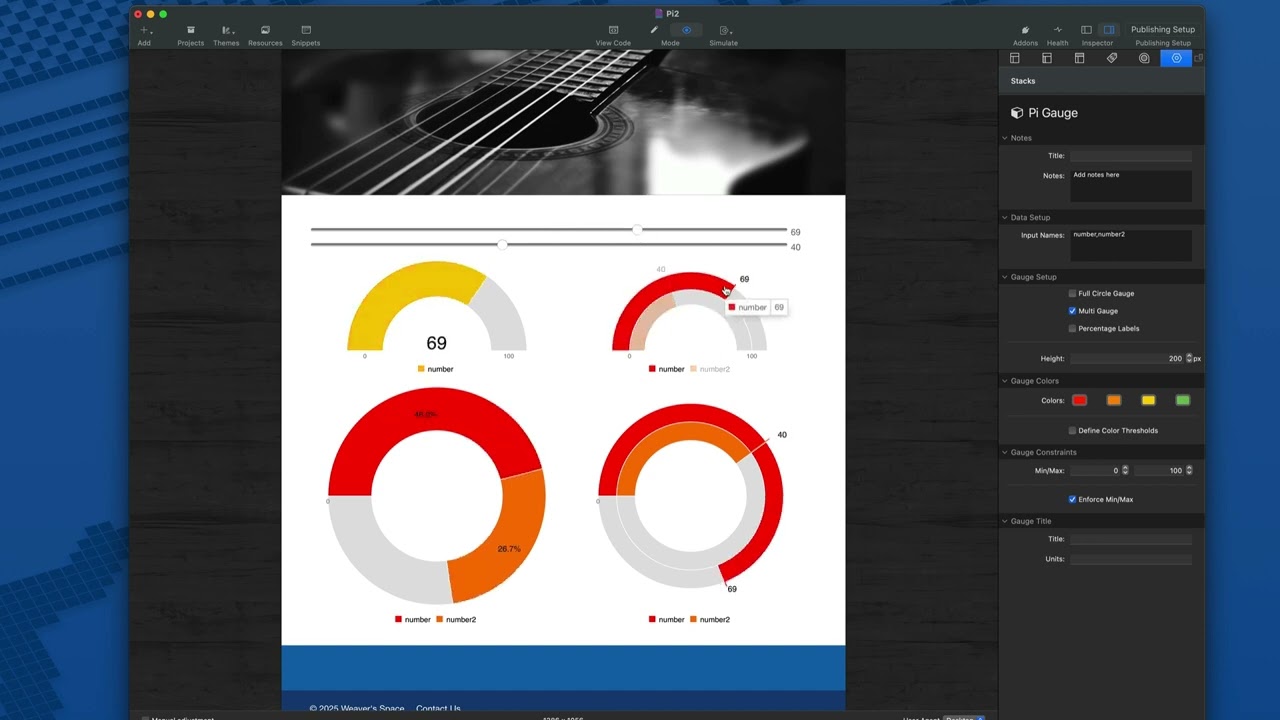The width and height of the screenshot is (1280, 720).
Task: Collapse the Data Setup section
Action: point(1005,217)
